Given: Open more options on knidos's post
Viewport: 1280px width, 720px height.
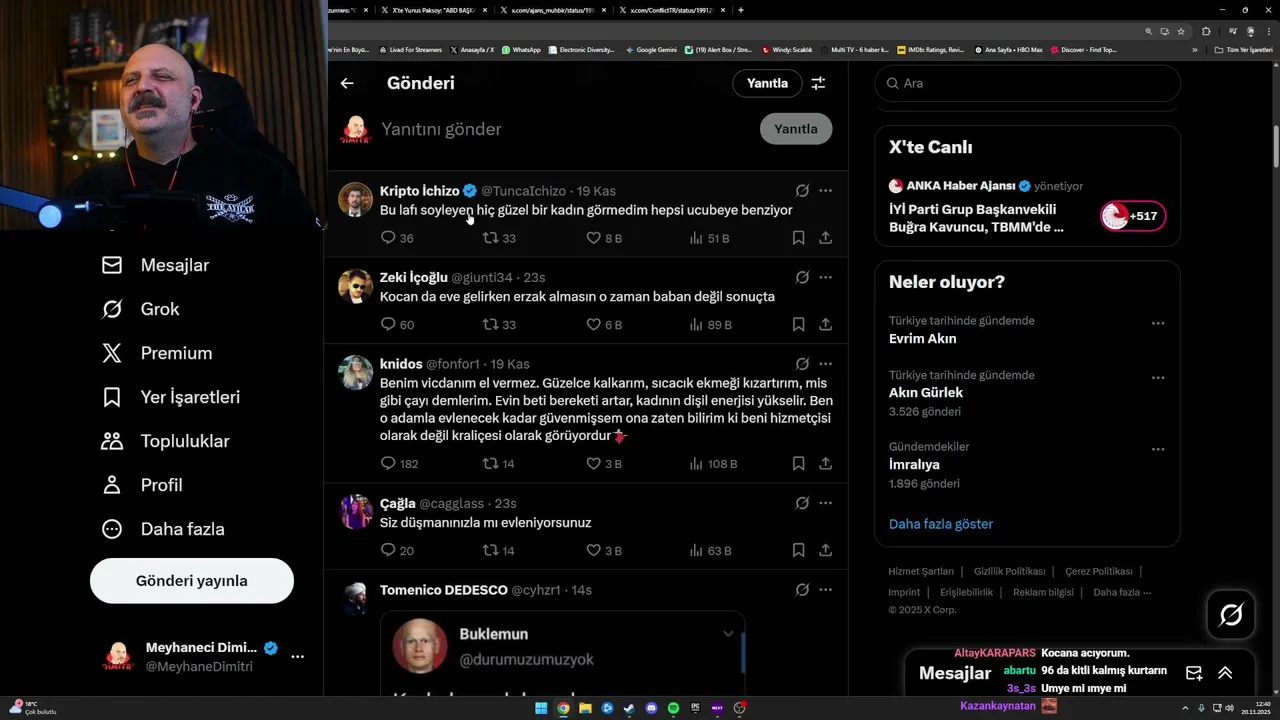Looking at the screenshot, I should click(825, 364).
